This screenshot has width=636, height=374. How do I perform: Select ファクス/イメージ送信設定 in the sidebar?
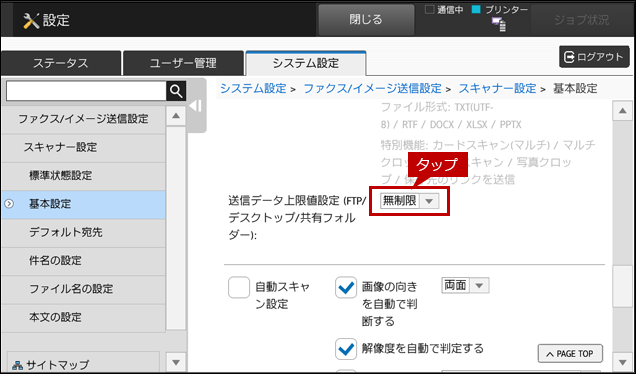(83, 119)
